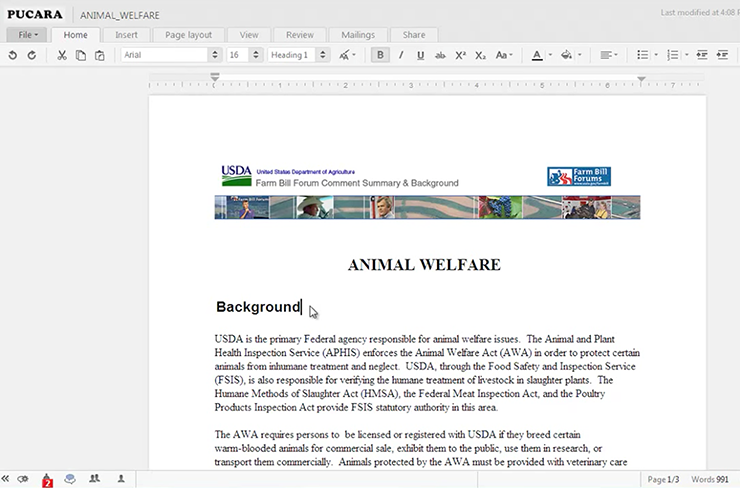Toggle underline formatting

420,55
